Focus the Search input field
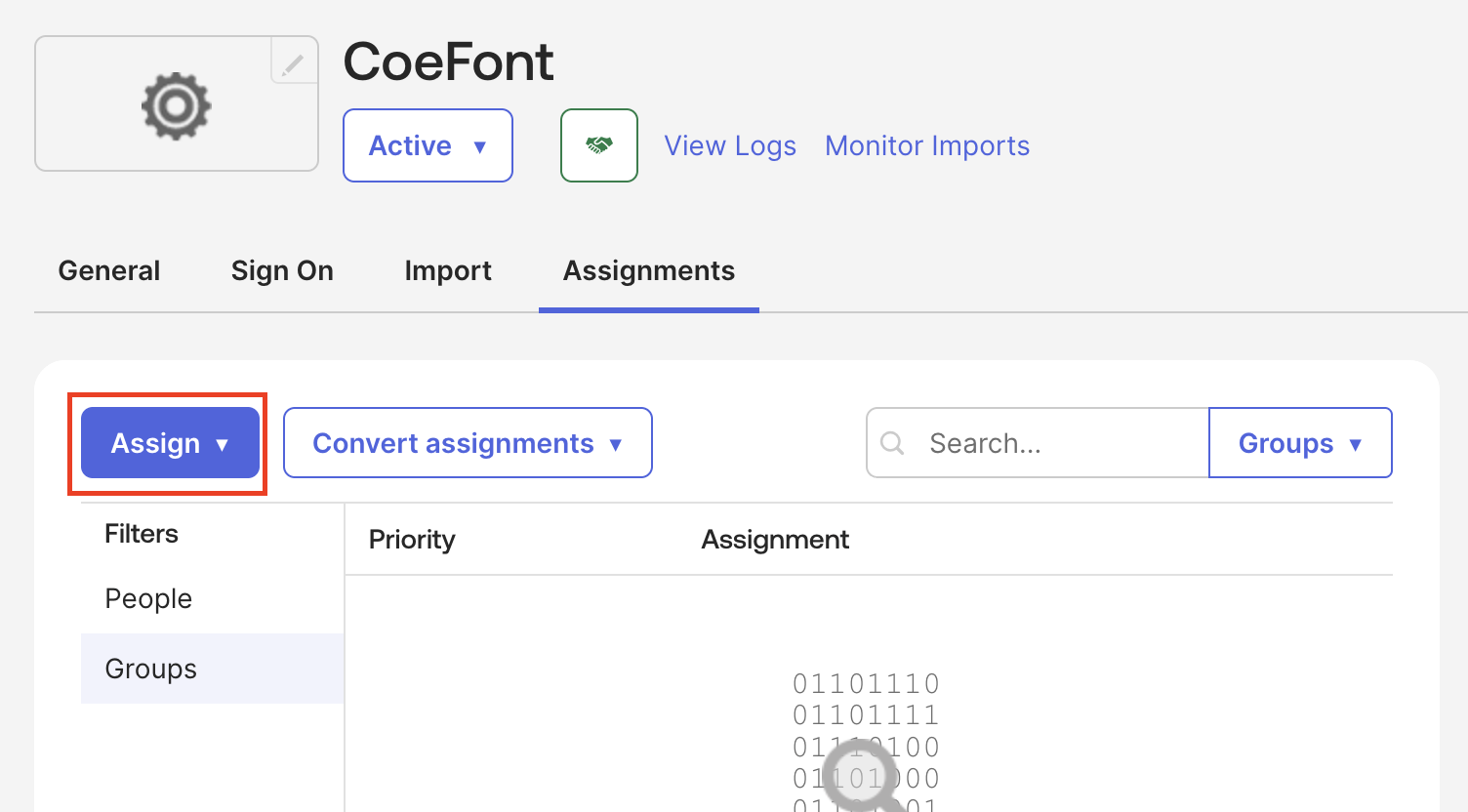The height and width of the screenshot is (812, 1468). pos(1037,443)
